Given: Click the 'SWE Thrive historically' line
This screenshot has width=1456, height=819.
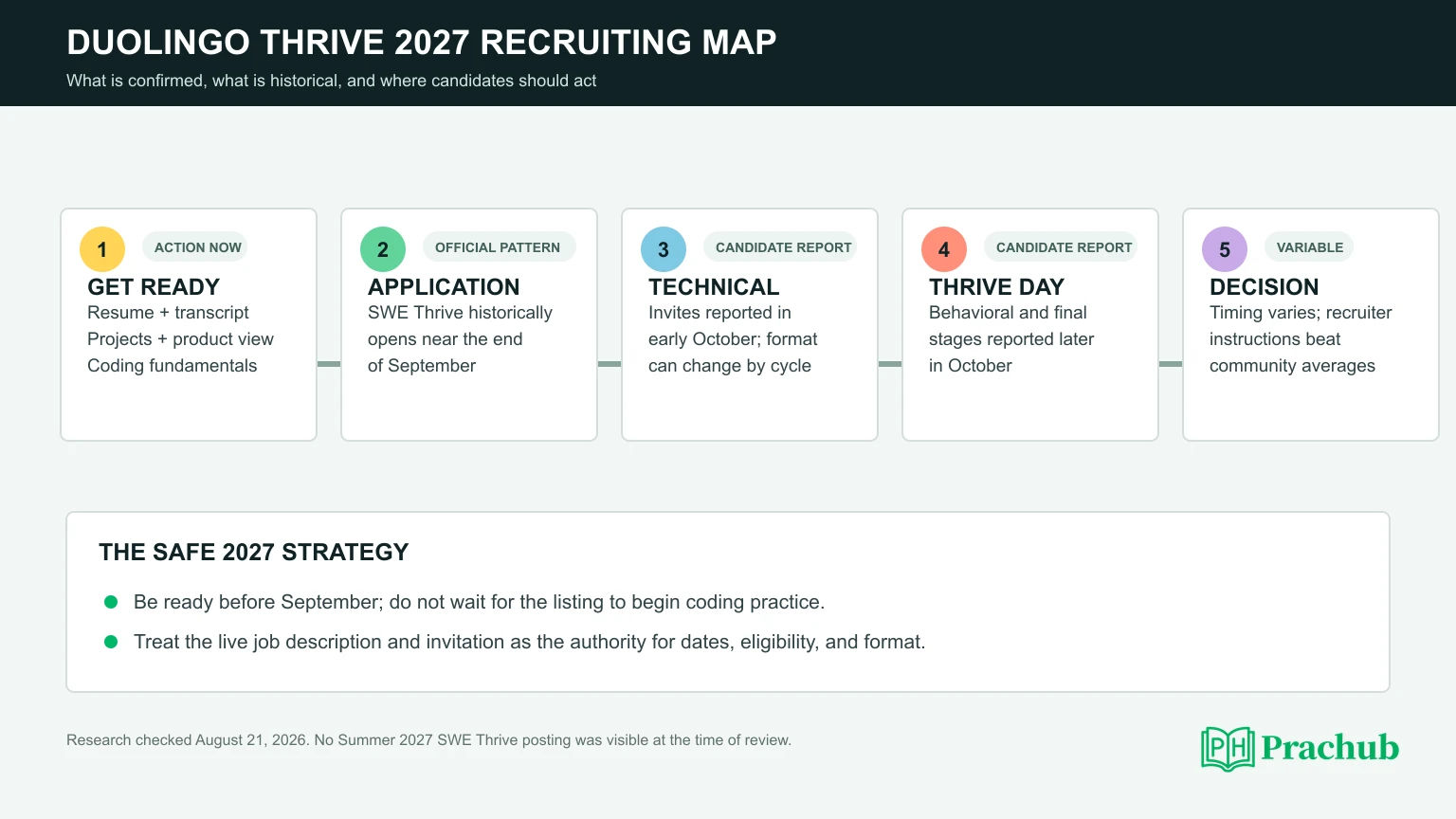Looking at the screenshot, I should click(460, 313).
